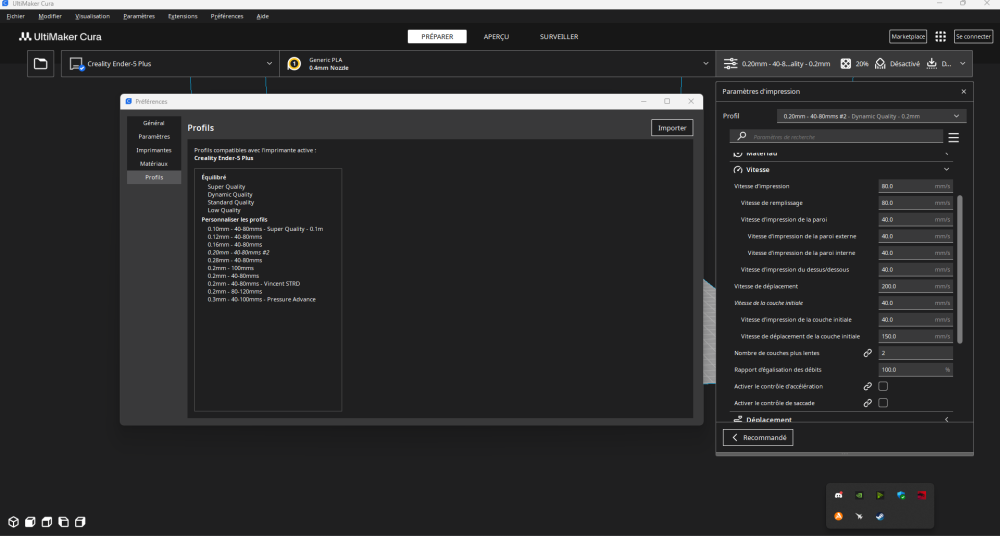Select the Low Quality profile
This screenshot has width=1000, height=536.
[224, 210]
